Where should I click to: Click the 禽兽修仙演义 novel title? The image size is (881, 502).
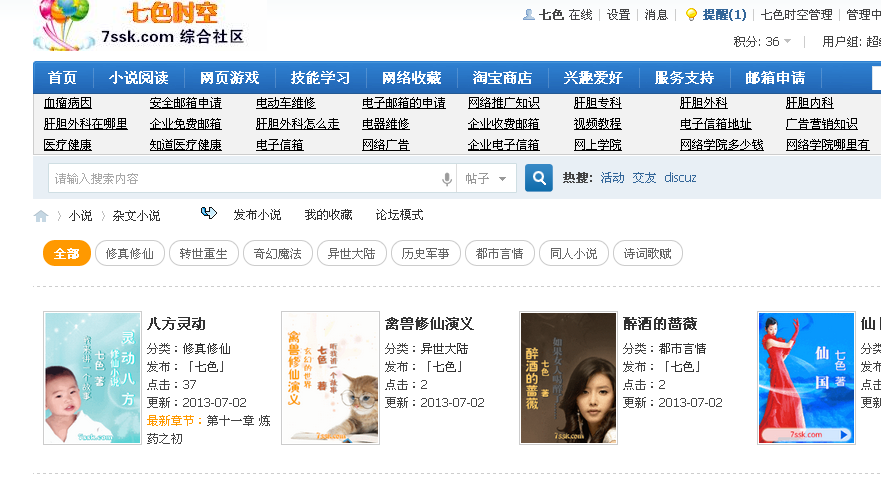point(429,324)
